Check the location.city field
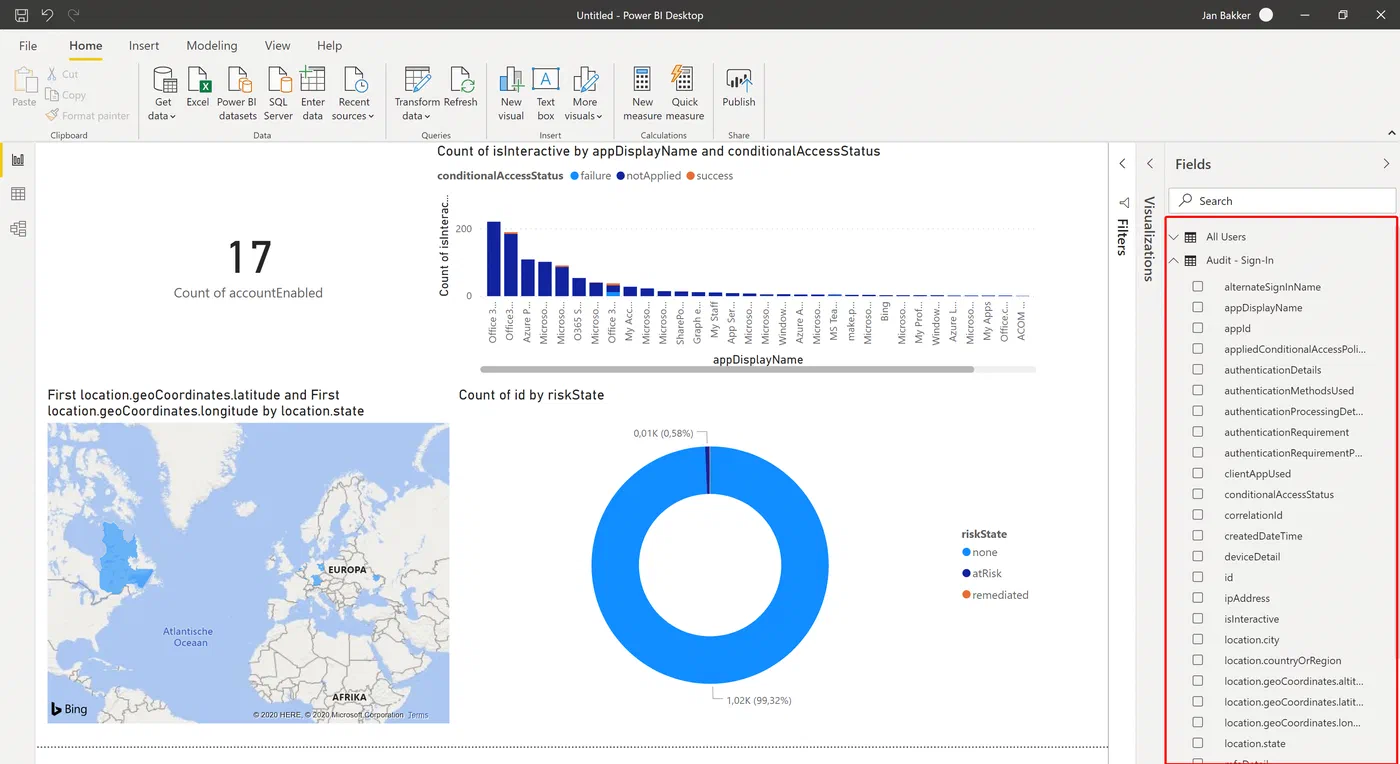This screenshot has height=764, width=1400. (1198, 640)
